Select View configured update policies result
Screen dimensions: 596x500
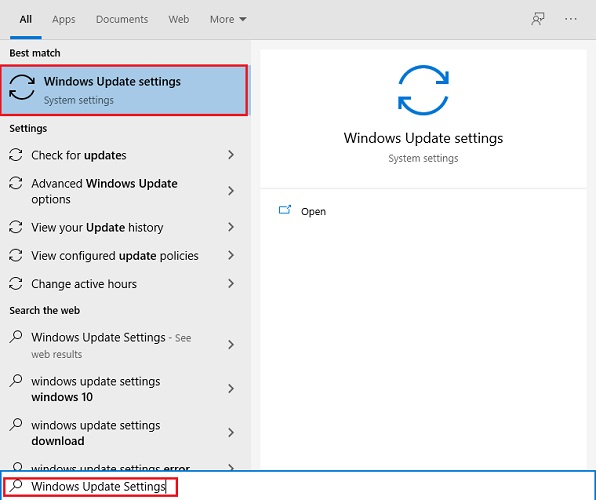(124, 255)
